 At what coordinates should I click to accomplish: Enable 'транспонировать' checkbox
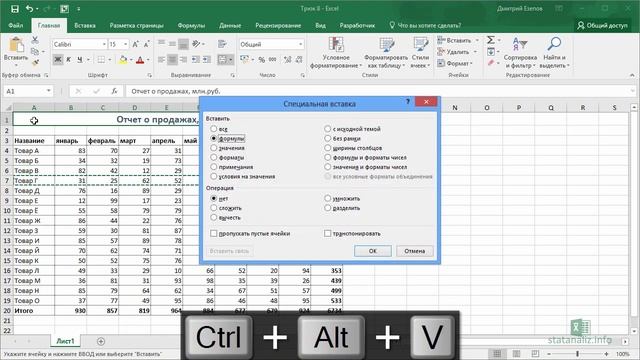click(x=327, y=233)
